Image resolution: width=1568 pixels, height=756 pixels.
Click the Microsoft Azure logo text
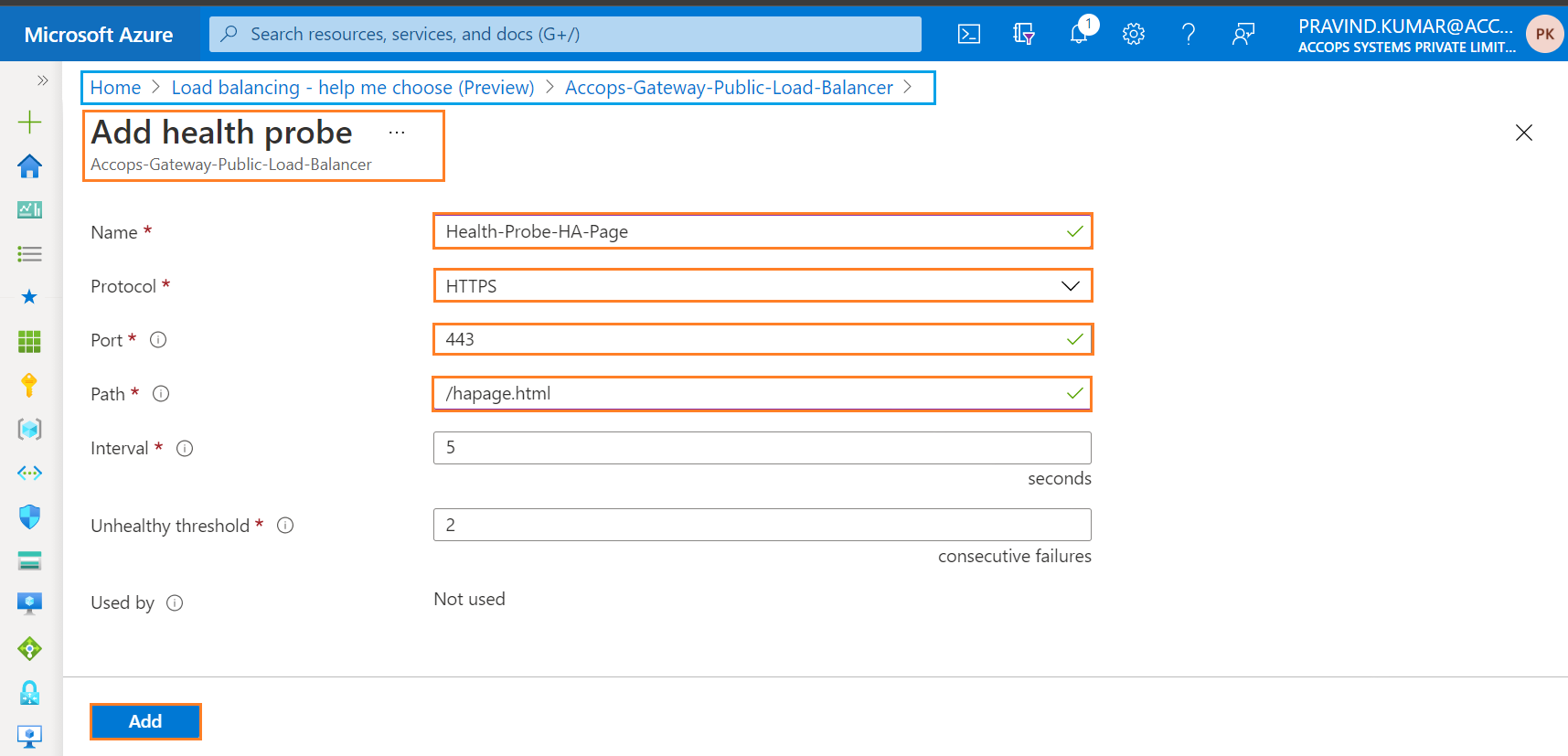pyautogui.click(x=99, y=35)
